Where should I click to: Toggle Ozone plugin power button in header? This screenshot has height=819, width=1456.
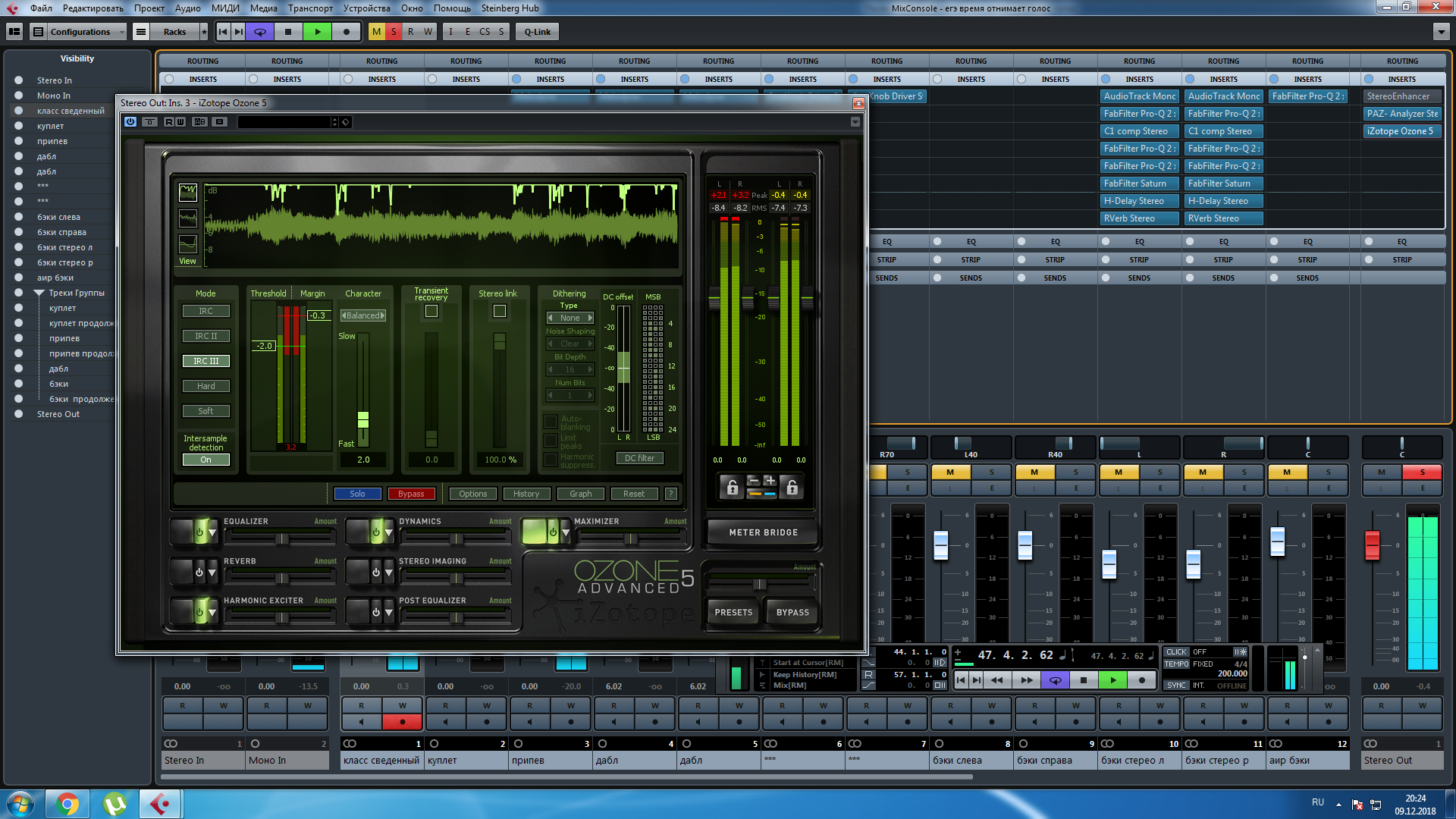(x=130, y=122)
